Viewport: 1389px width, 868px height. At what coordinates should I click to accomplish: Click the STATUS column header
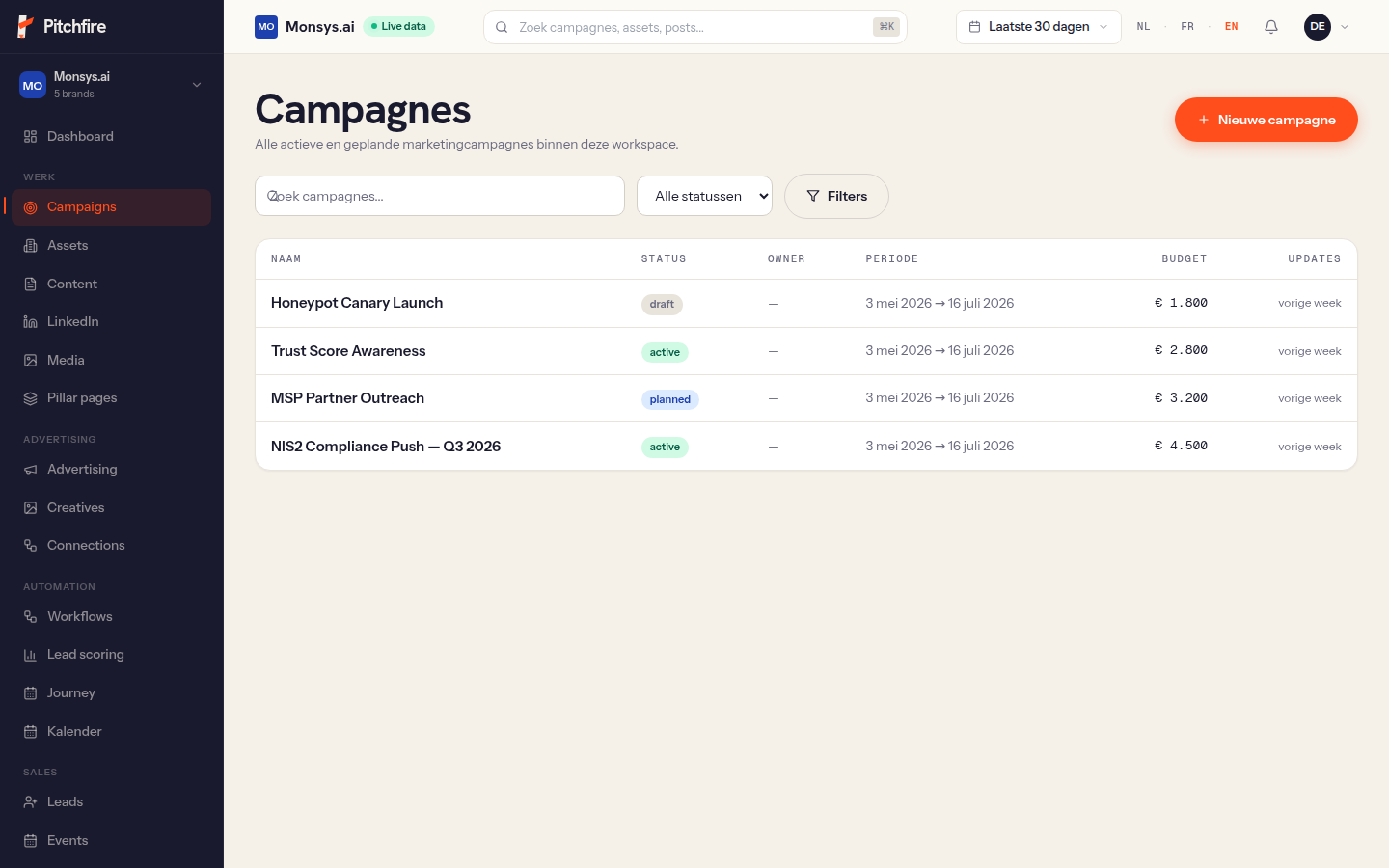[x=664, y=259]
